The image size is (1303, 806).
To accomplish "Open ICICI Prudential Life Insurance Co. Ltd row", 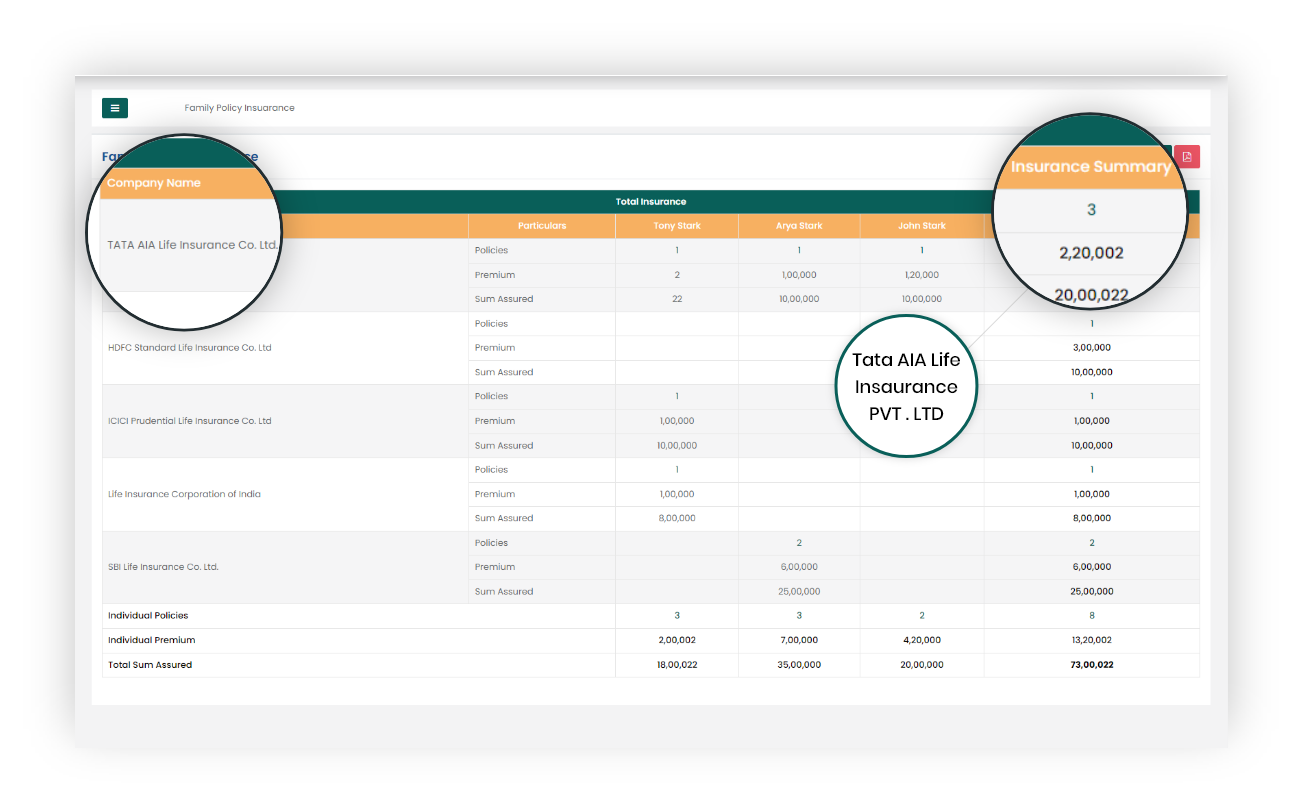I will [x=190, y=421].
